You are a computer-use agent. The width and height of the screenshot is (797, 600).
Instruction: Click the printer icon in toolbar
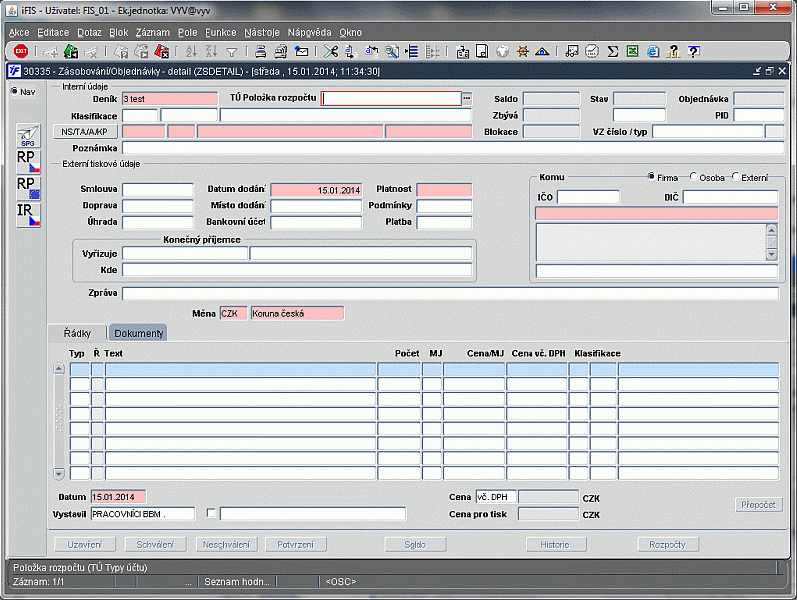click(x=261, y=51)
